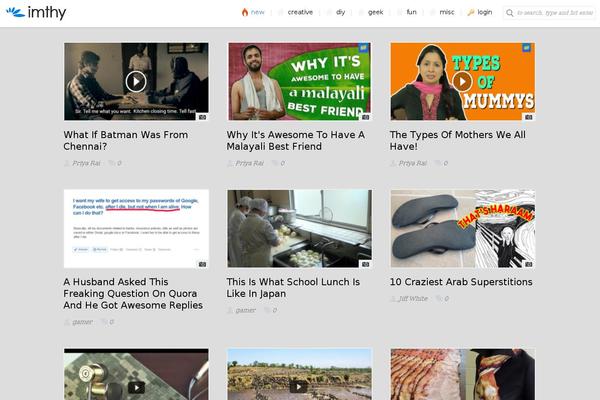
Task: Open the imthy logo home link
Action: (x=36, y=13)
